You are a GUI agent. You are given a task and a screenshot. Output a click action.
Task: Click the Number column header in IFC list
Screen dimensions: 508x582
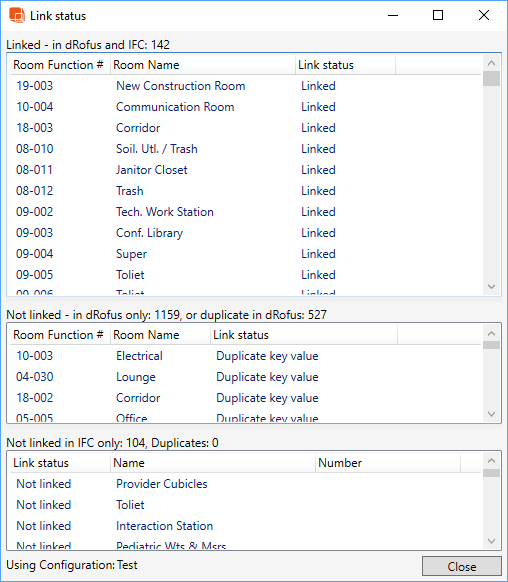(x=388, y=463)
